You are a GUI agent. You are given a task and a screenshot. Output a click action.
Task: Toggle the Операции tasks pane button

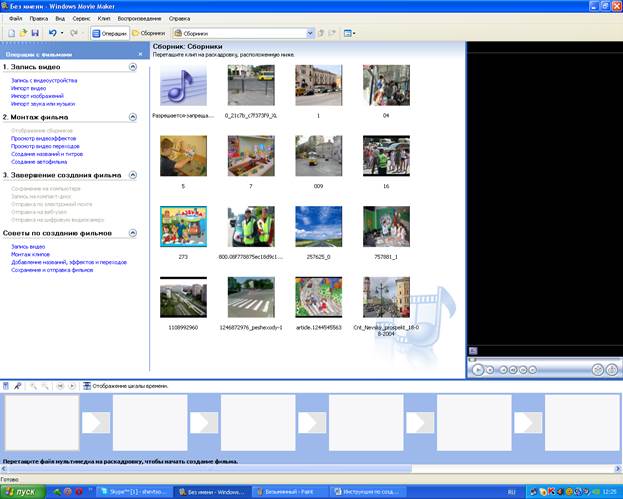tap(109, 33)
